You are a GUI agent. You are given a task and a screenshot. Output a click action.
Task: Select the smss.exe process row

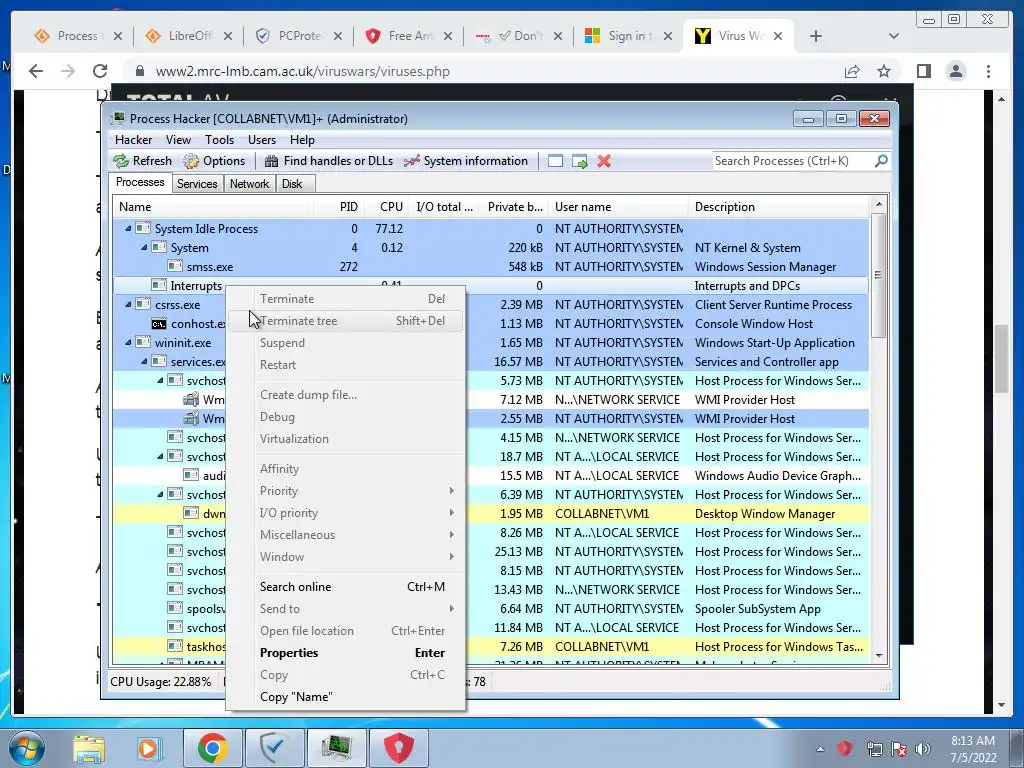(x=490, y=266)
